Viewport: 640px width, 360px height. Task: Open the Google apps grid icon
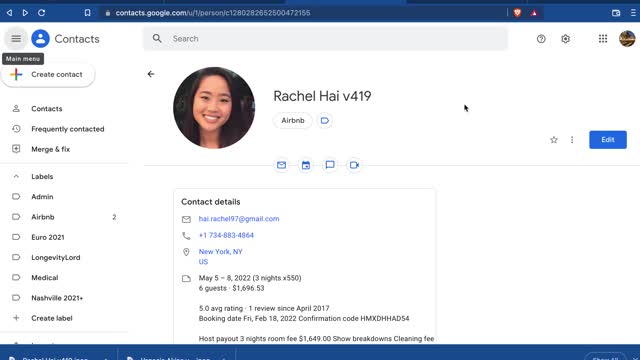click(603, 39)
